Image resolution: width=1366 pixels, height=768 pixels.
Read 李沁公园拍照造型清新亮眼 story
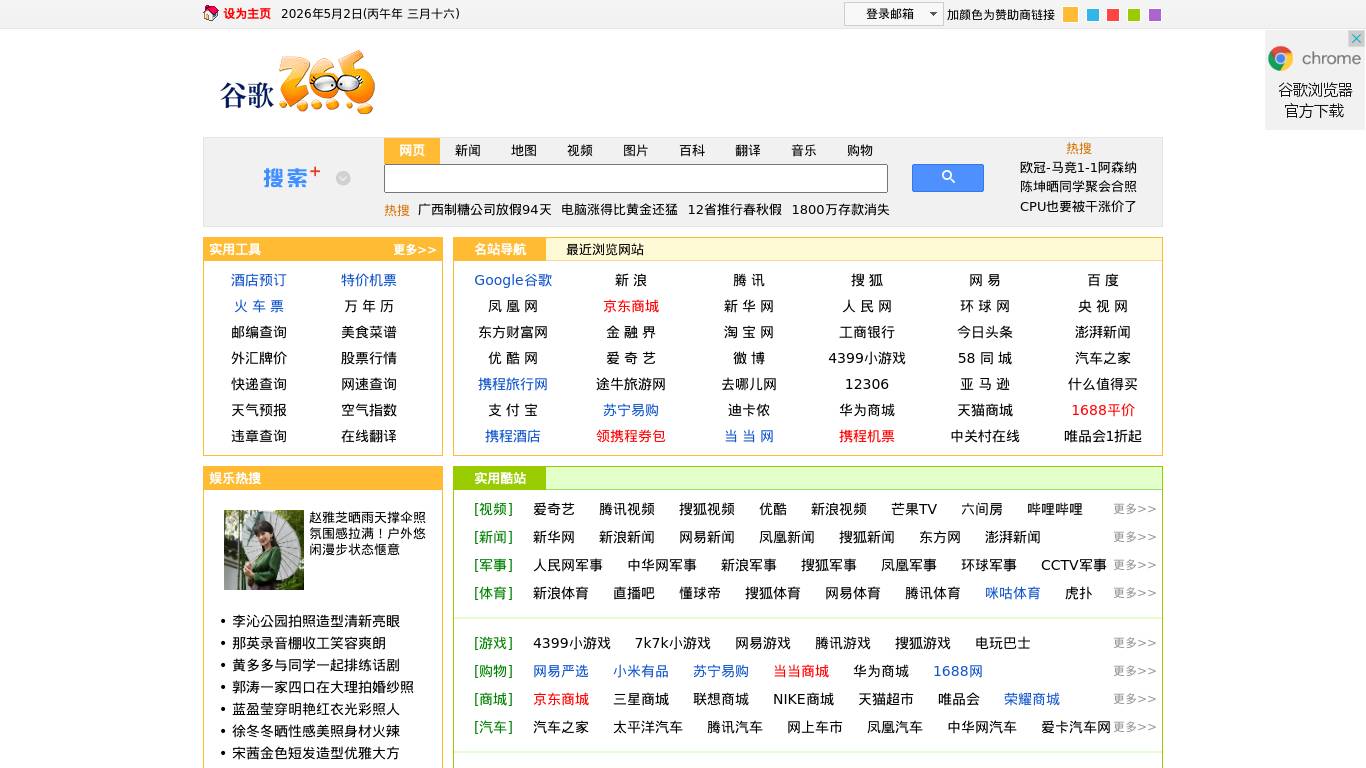point(316,621)
